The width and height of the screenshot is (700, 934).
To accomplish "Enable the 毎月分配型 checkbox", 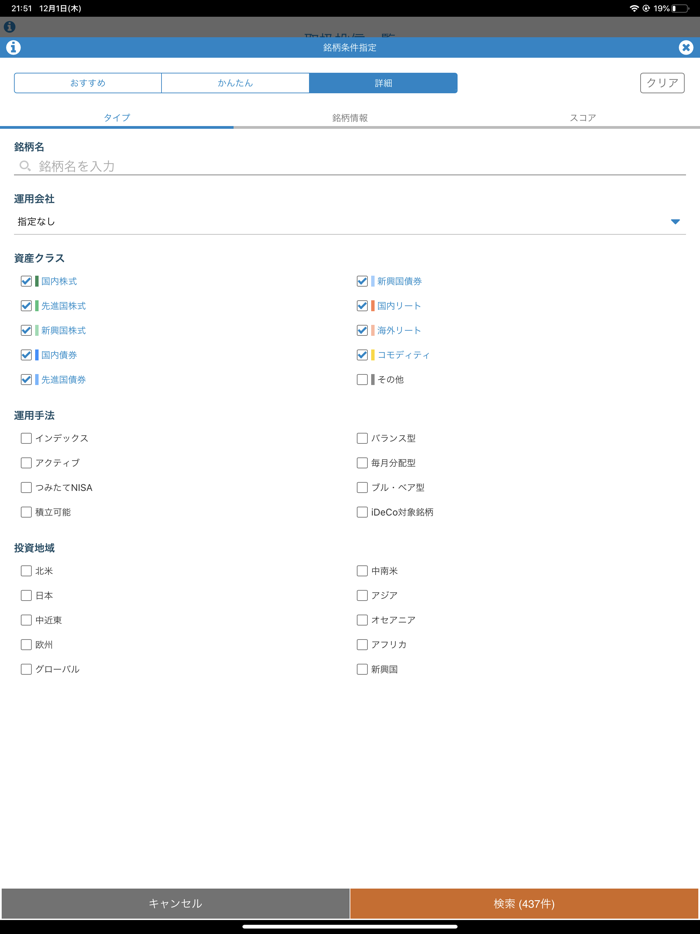I will [362, 463].
